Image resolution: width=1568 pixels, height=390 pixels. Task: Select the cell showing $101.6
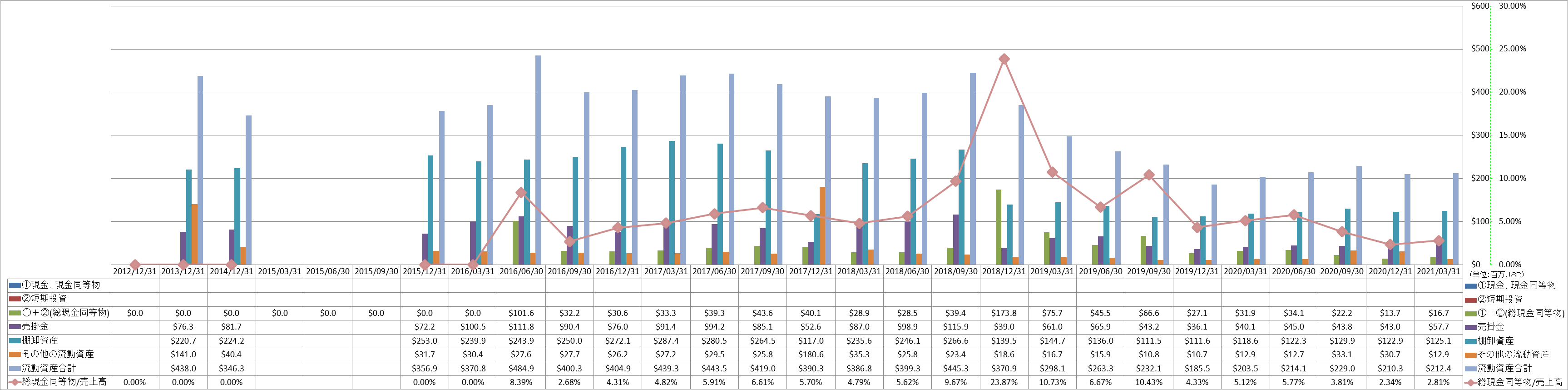pos(521,313)
